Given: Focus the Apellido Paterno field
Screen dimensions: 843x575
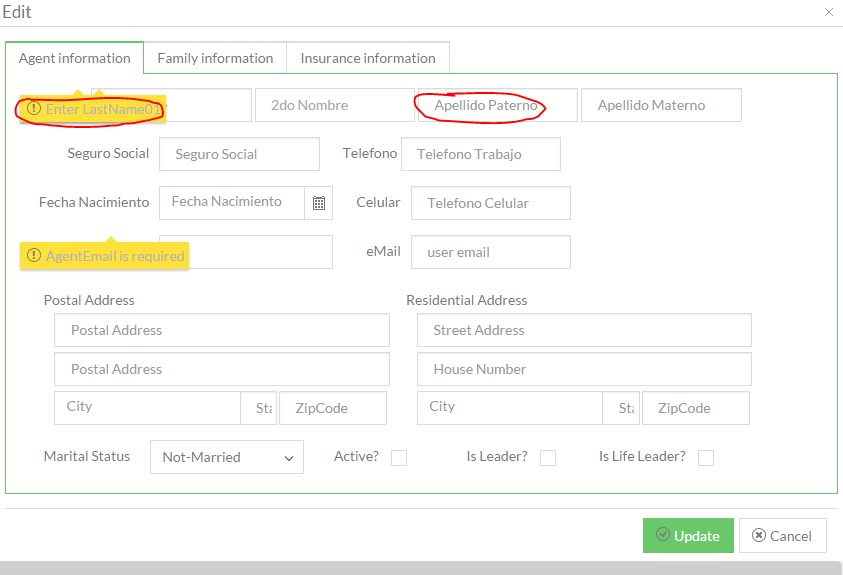Looking at the screenshot, I should 497,105.
